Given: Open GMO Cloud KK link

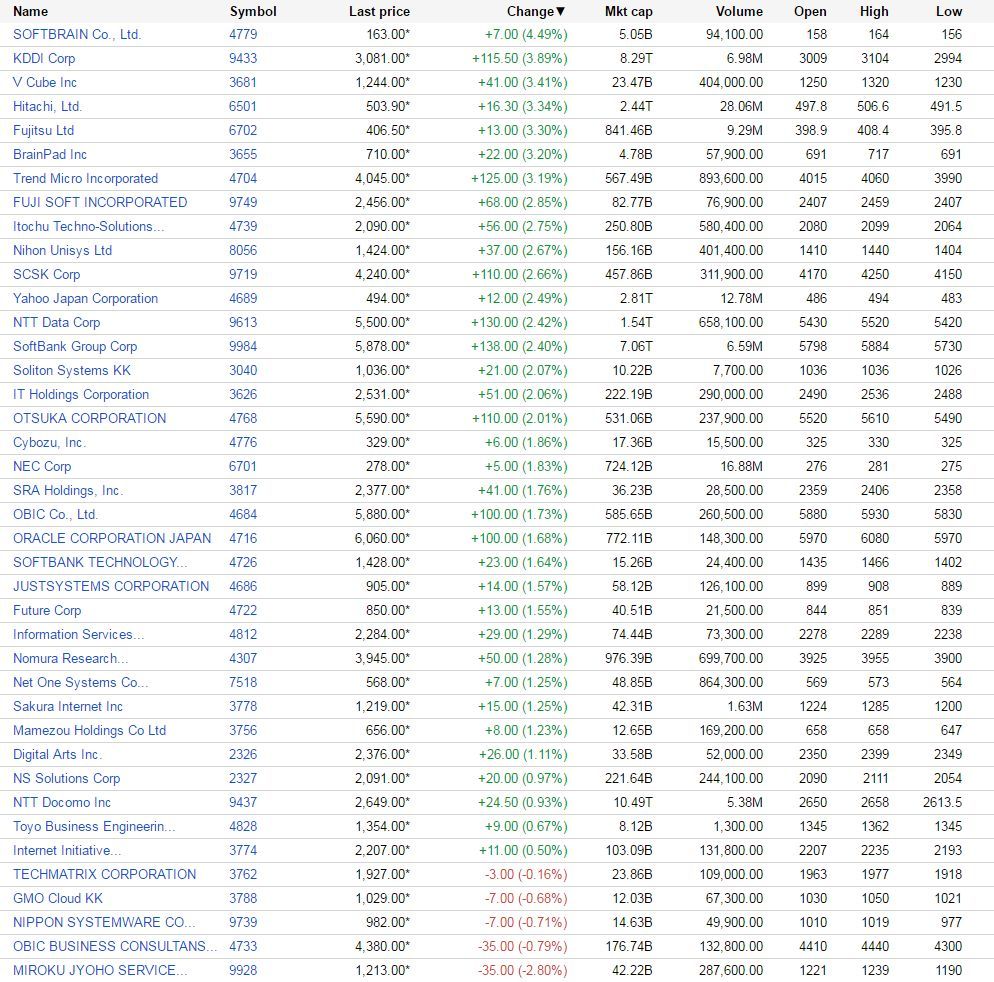Looking at the screenshot, I should tap(58, 899).
